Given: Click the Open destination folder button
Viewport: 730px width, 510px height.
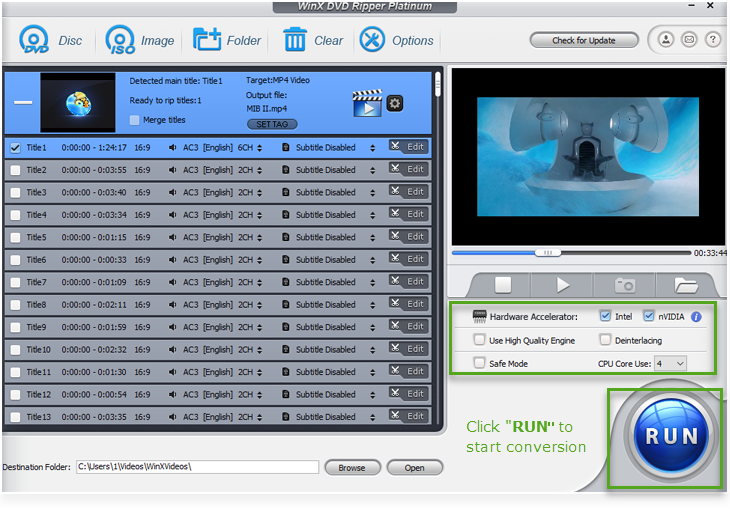Looking at the screenshot, I should [414, 468].
